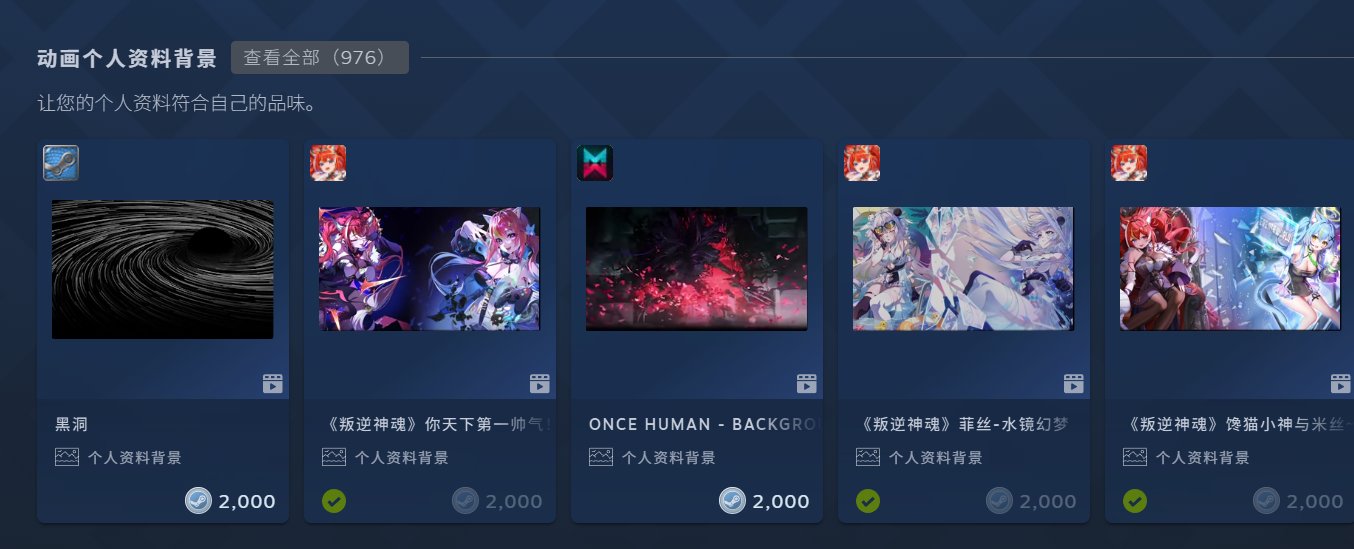Click green owned checkmark on 你天下第一帅气 card
The width and height of the screenshot is (1354, 549).
coord(334,501)
